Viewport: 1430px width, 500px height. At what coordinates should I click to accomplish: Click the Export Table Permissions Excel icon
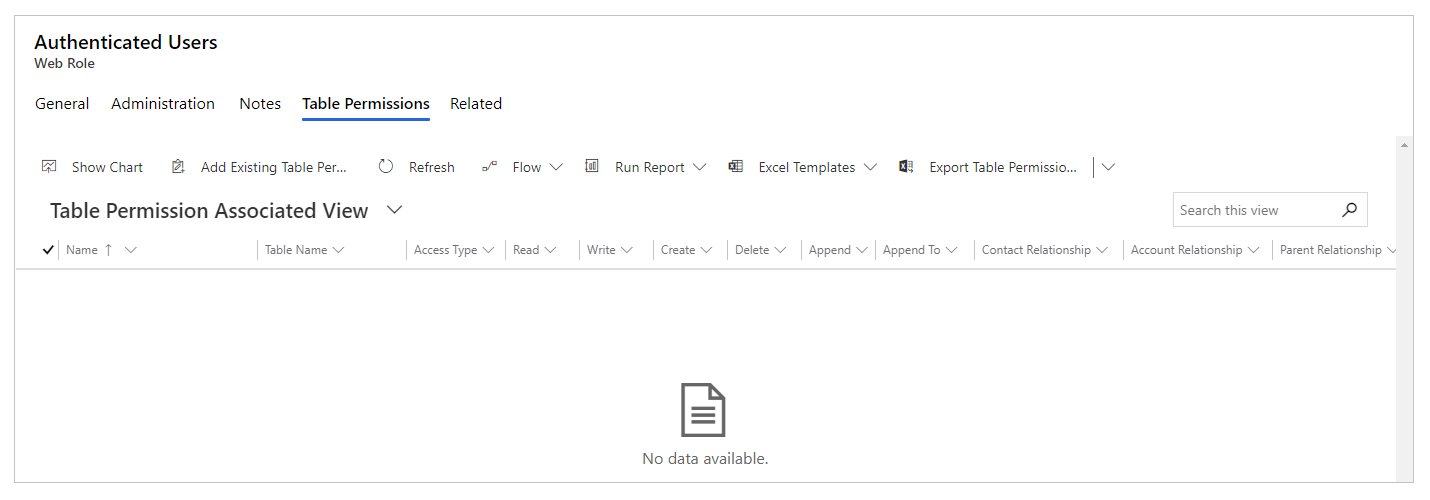point(906,167)
